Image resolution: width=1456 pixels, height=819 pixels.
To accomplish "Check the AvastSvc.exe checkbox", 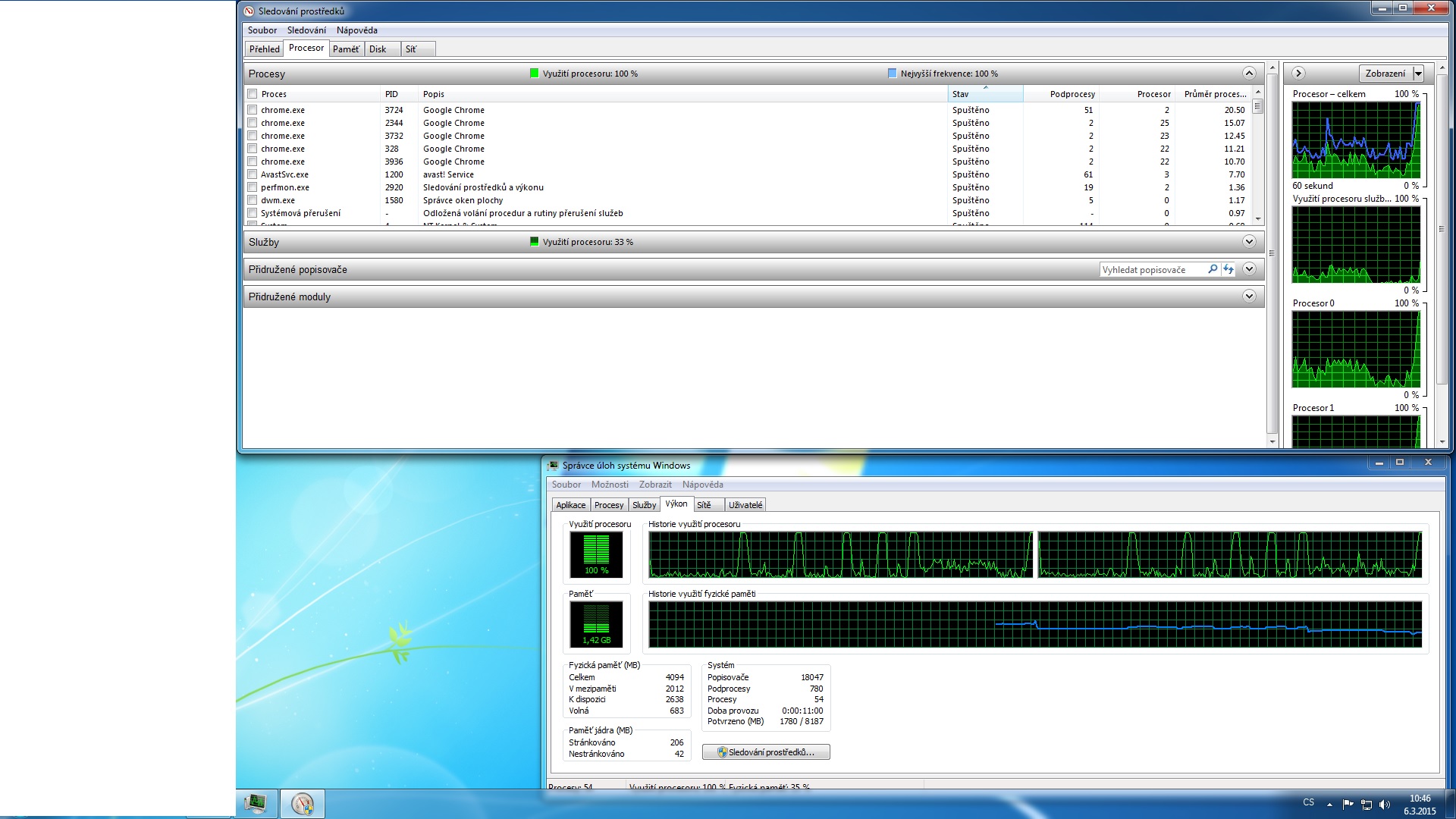I will click(x=252, y=174).
